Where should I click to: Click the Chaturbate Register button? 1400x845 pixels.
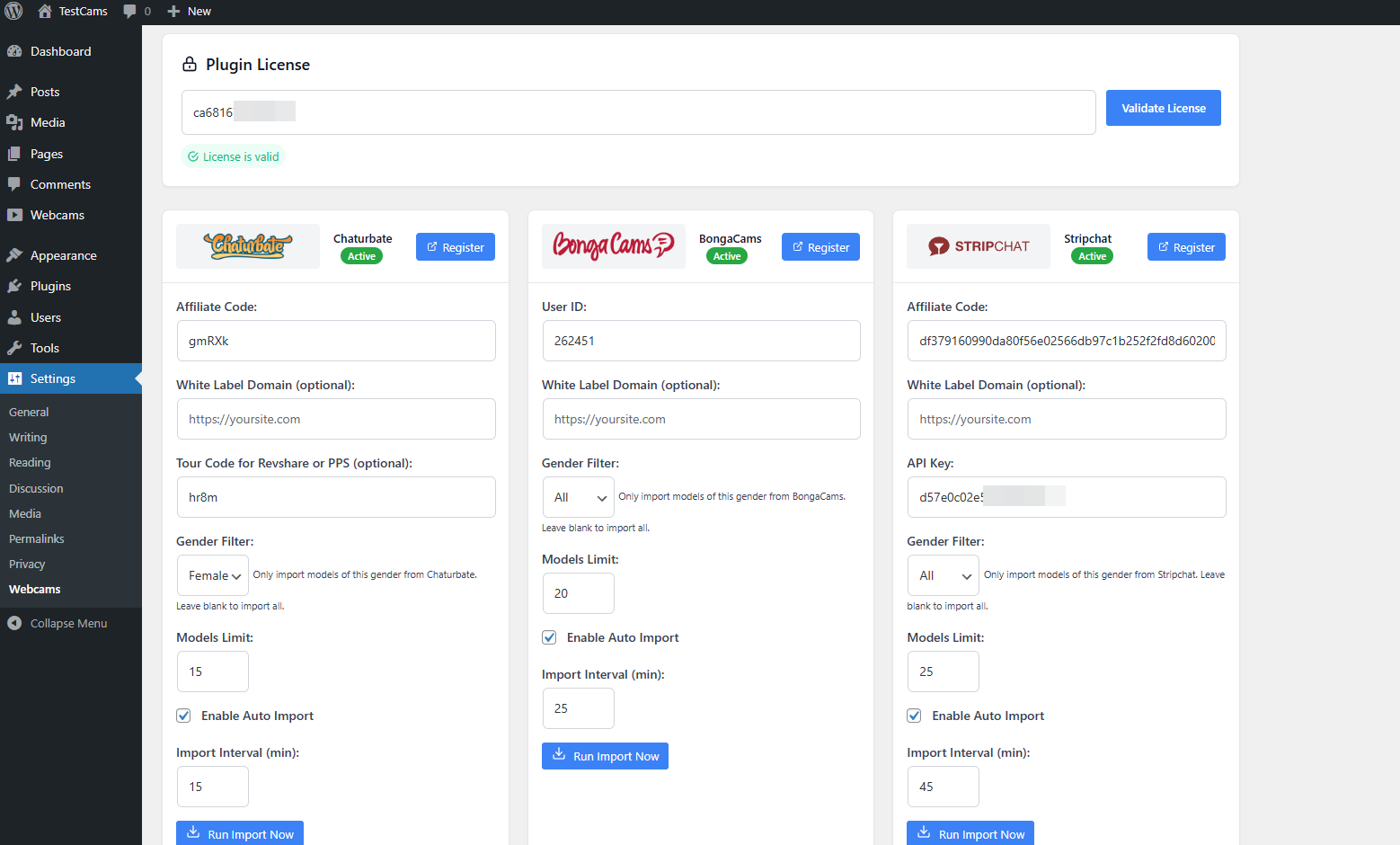(456, 247)
